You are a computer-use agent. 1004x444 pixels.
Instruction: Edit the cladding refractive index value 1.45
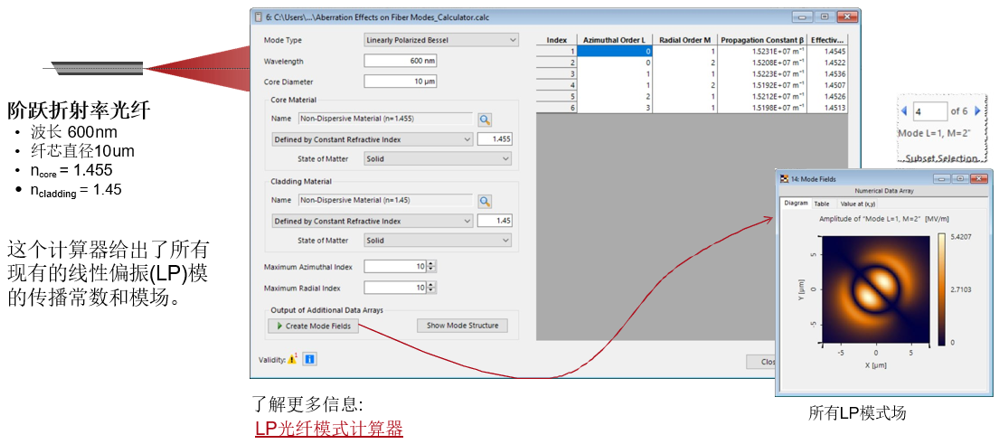(496, 221)
